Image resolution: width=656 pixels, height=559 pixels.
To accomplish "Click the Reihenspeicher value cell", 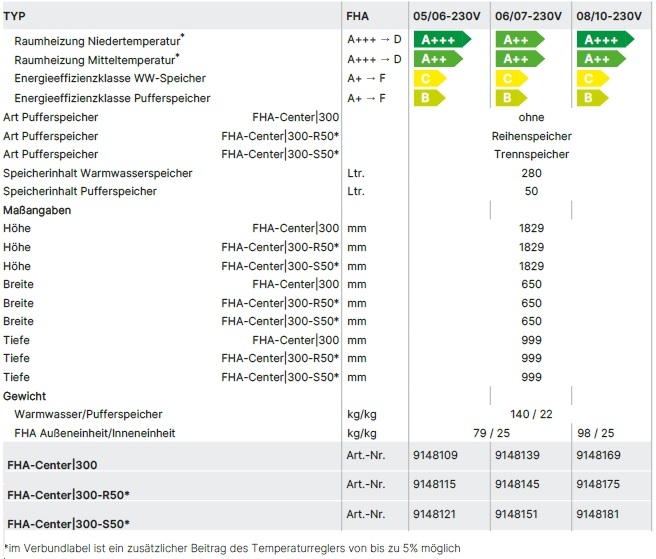I will point(531,135).
